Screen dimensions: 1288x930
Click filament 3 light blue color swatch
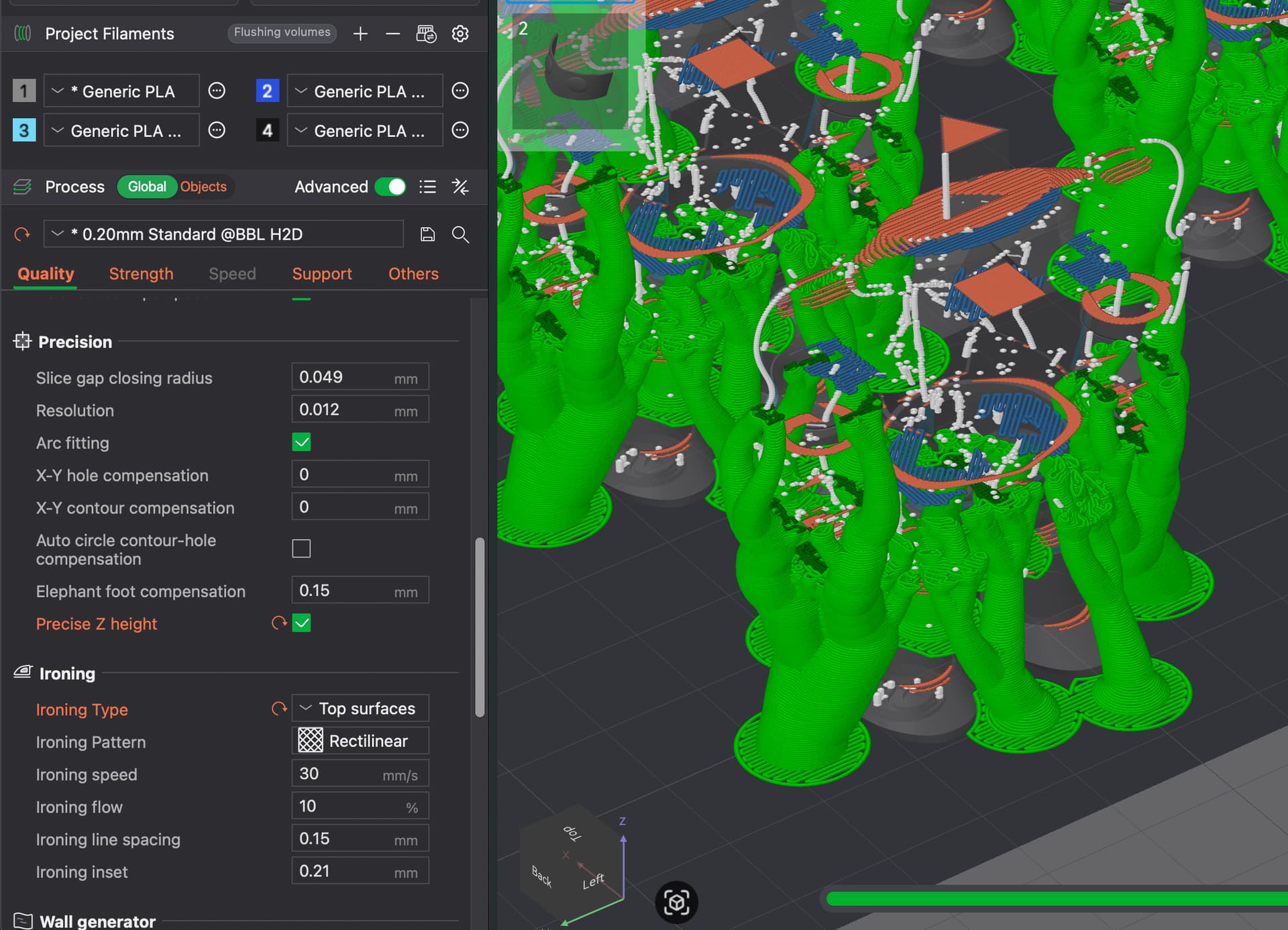point(24,130)
